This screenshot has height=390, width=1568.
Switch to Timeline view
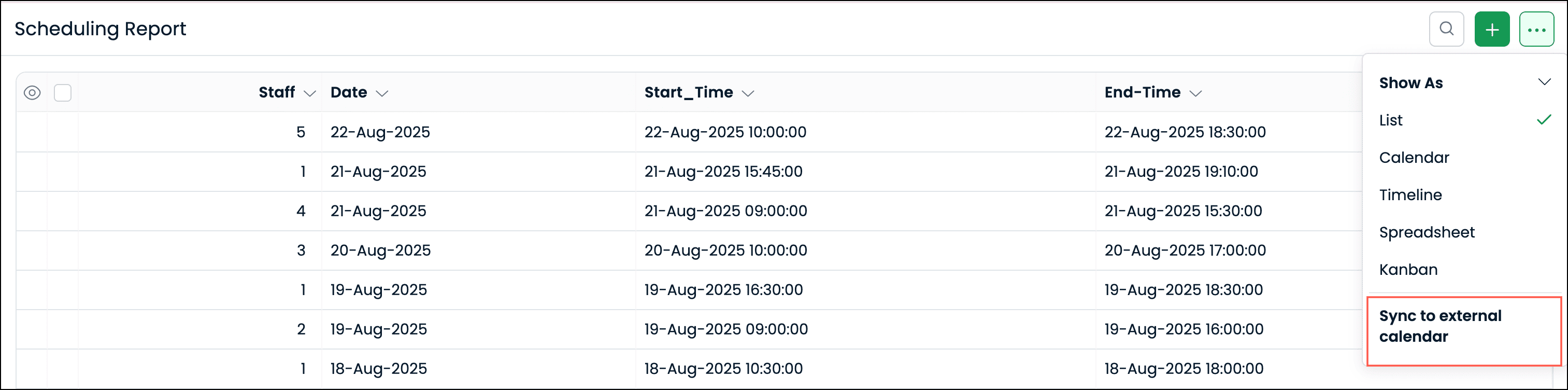[x=1410, y=195]
